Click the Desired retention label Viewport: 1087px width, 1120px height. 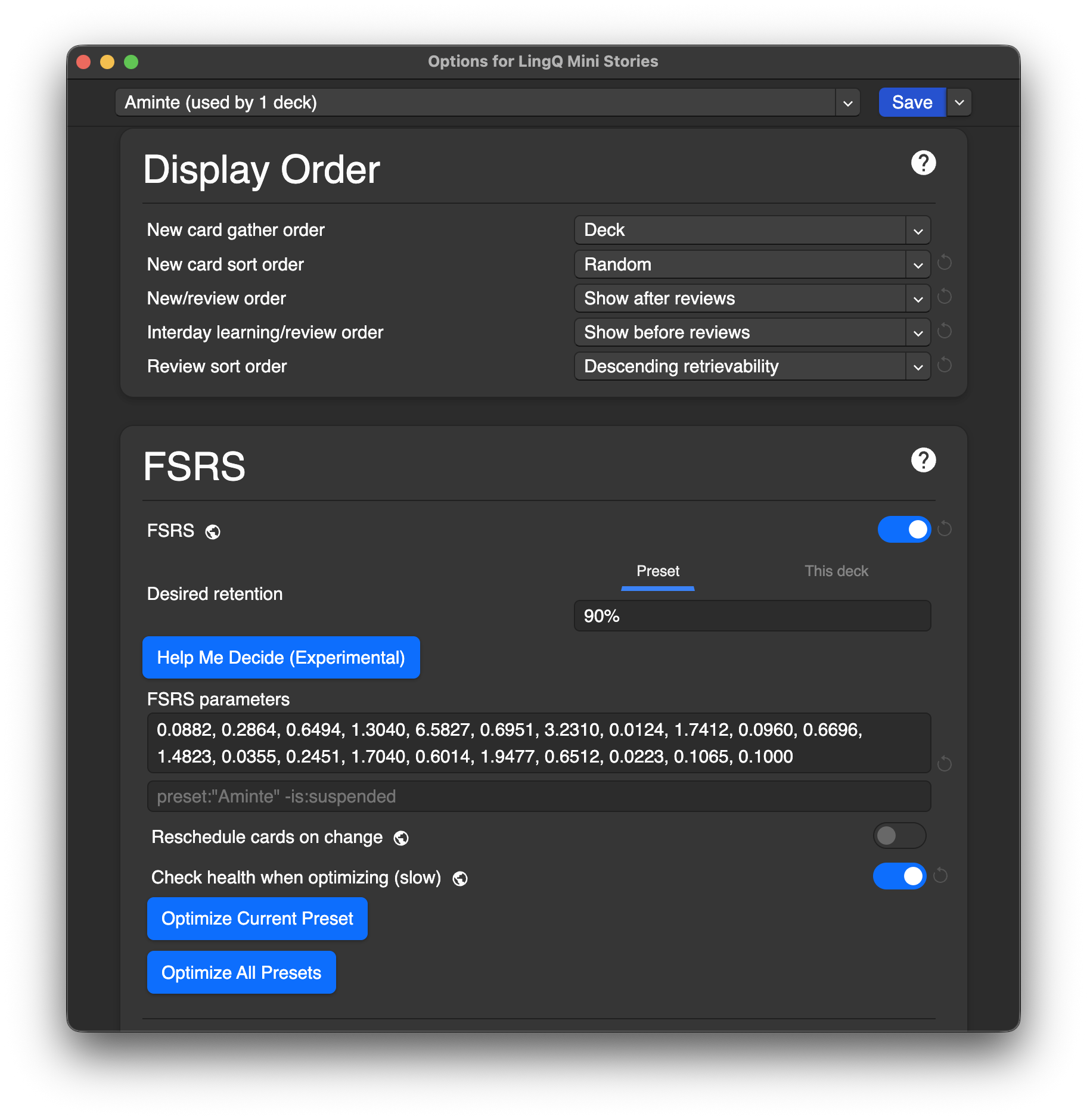215,594
